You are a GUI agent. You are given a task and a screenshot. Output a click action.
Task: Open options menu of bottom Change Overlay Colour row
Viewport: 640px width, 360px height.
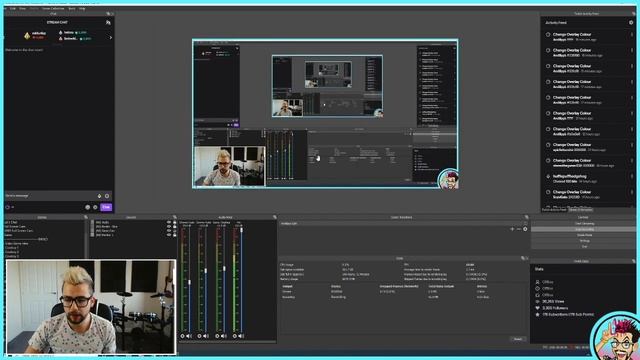click(x=632, y=193)
